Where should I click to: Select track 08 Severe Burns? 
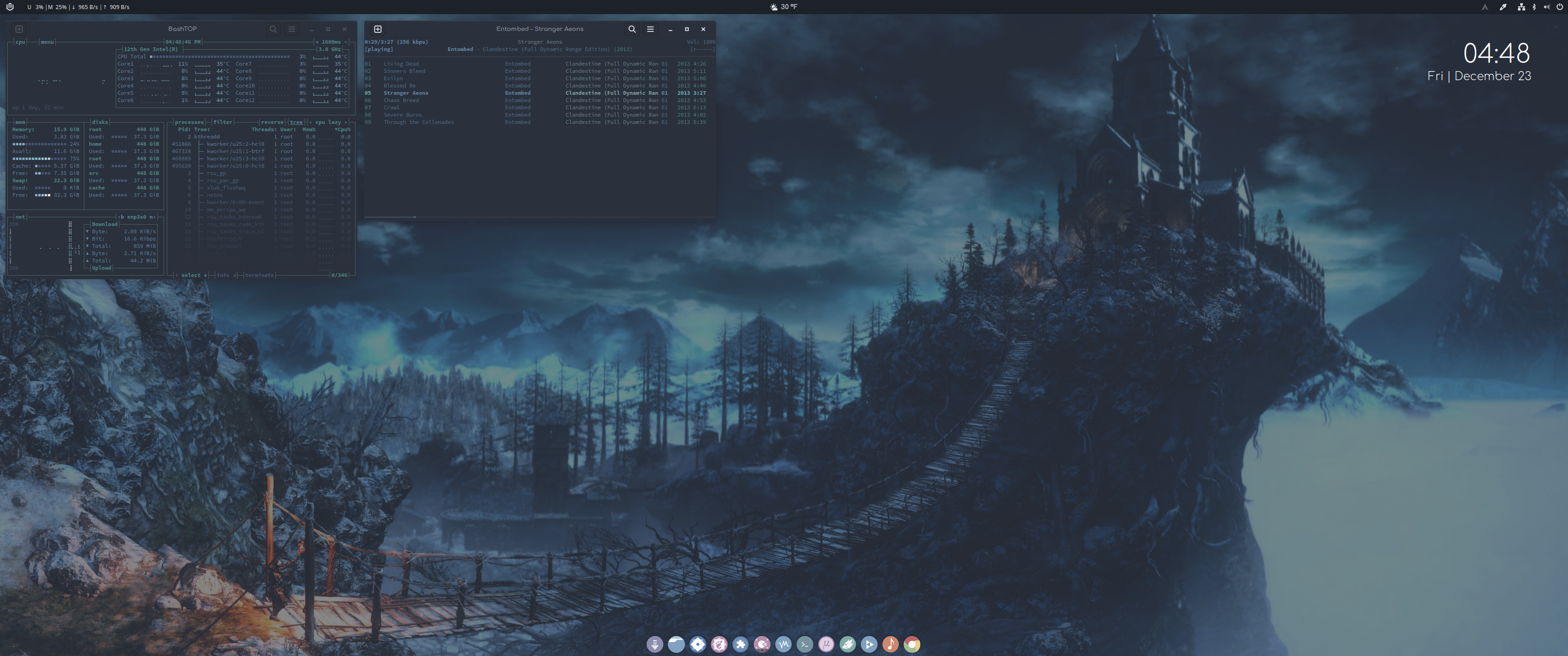point(536,115)
